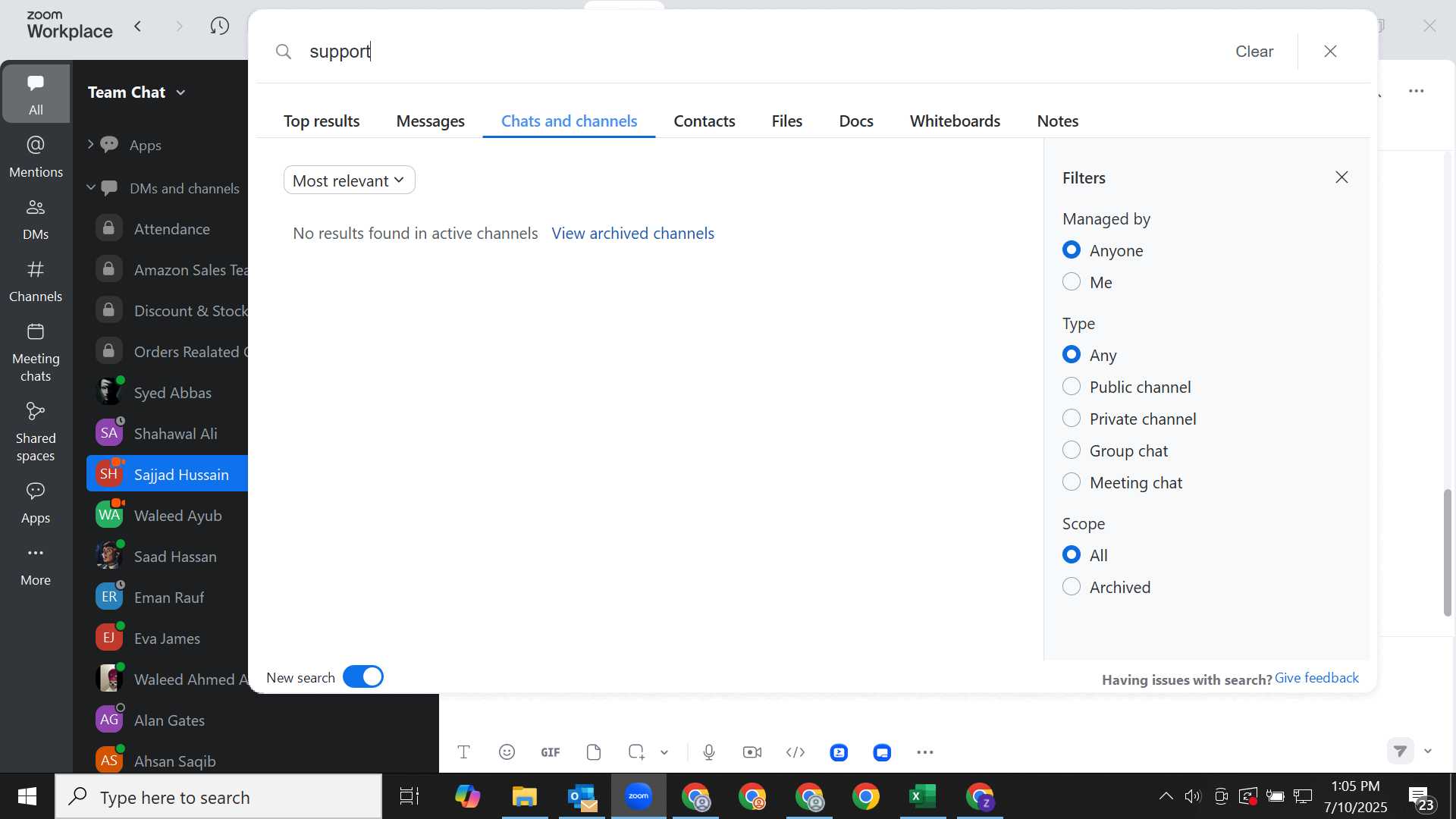
Task: Open Outlook from the taskbar
Action: (582, 796)
